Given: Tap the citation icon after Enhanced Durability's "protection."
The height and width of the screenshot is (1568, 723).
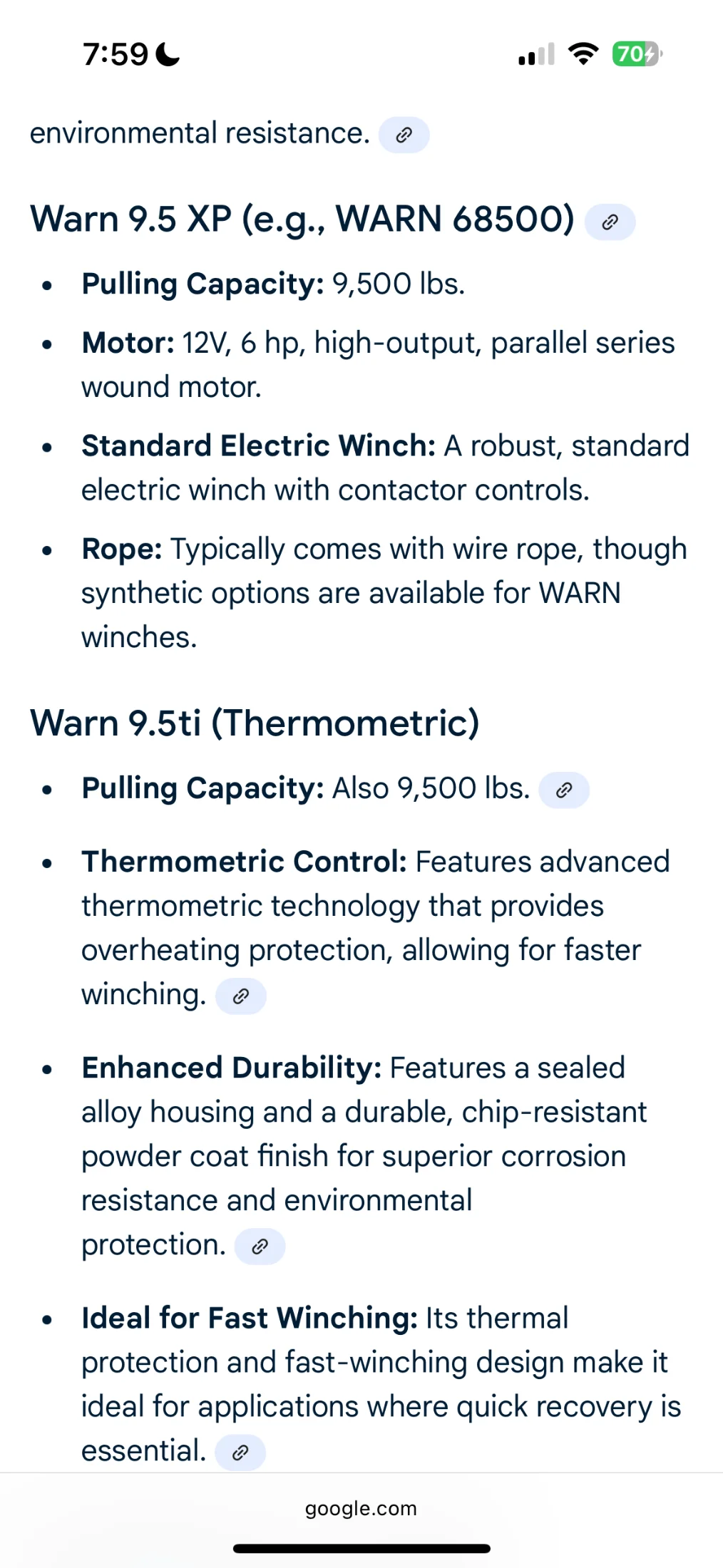Looking at the screenshot, I should tap(260, 1246).
